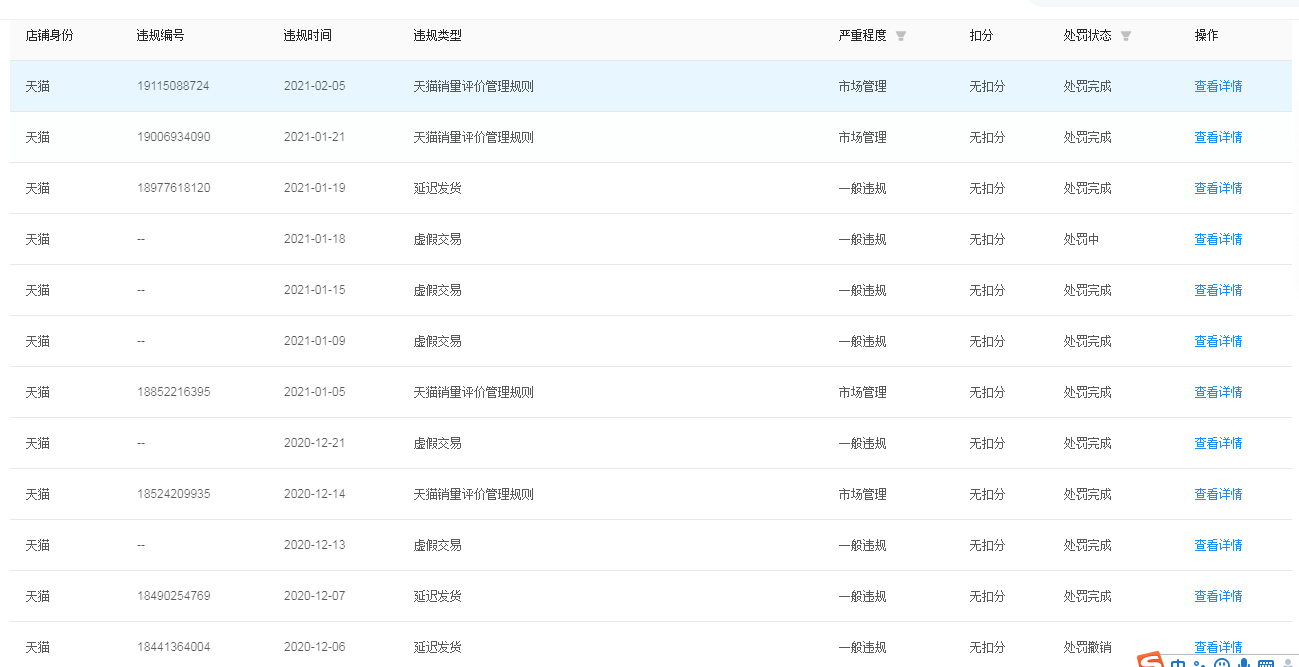The image size is (1299, 667).
Task: Click the 违规编号 column header
Action: click(160, 35)
